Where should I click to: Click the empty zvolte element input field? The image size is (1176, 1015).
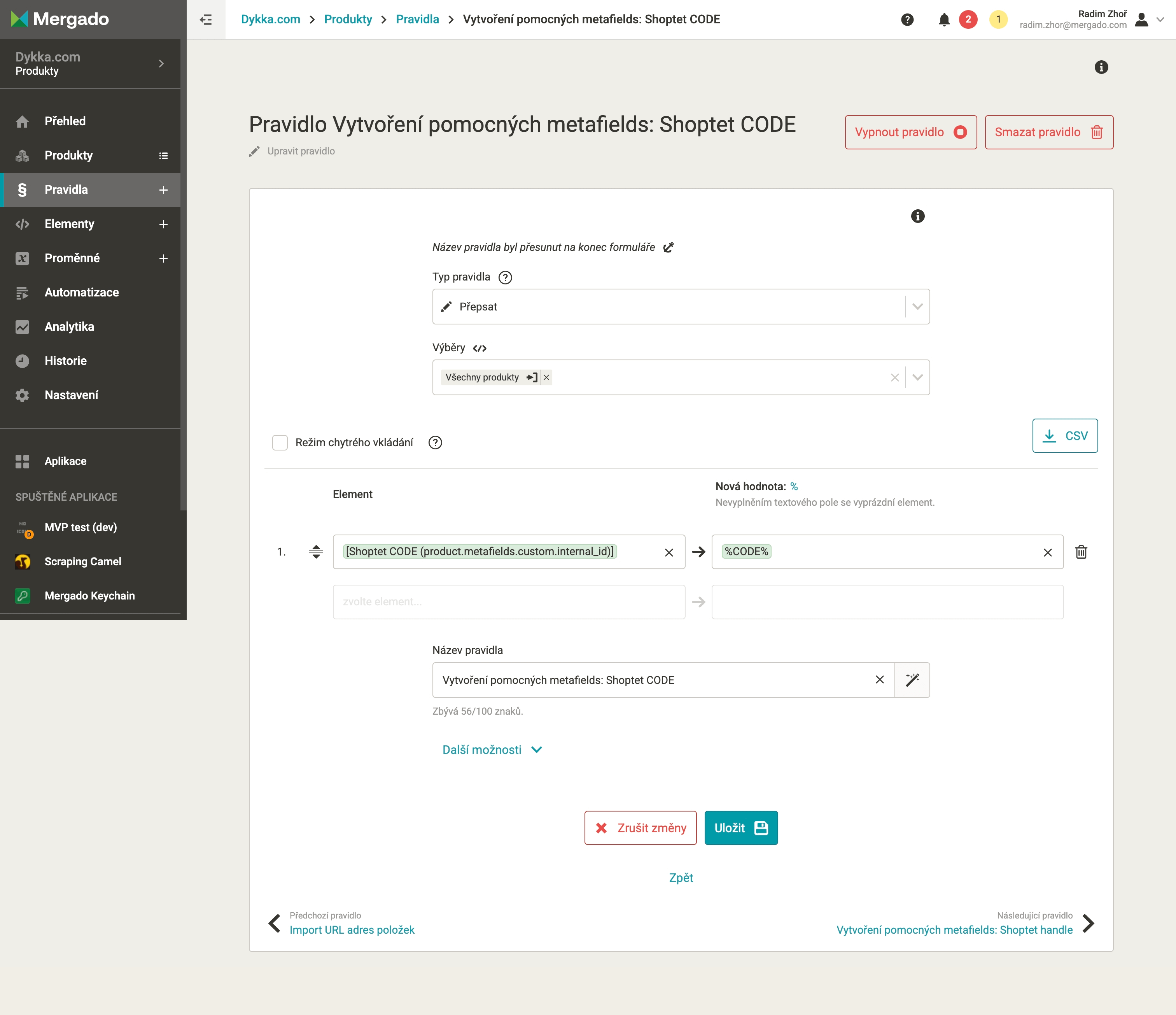tap(509, 602)
